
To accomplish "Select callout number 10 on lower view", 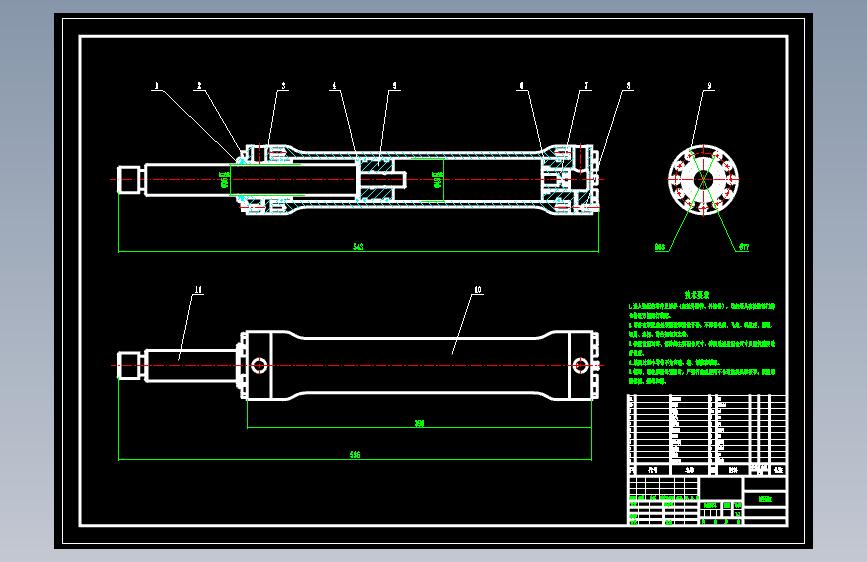I will coord(478,290).
